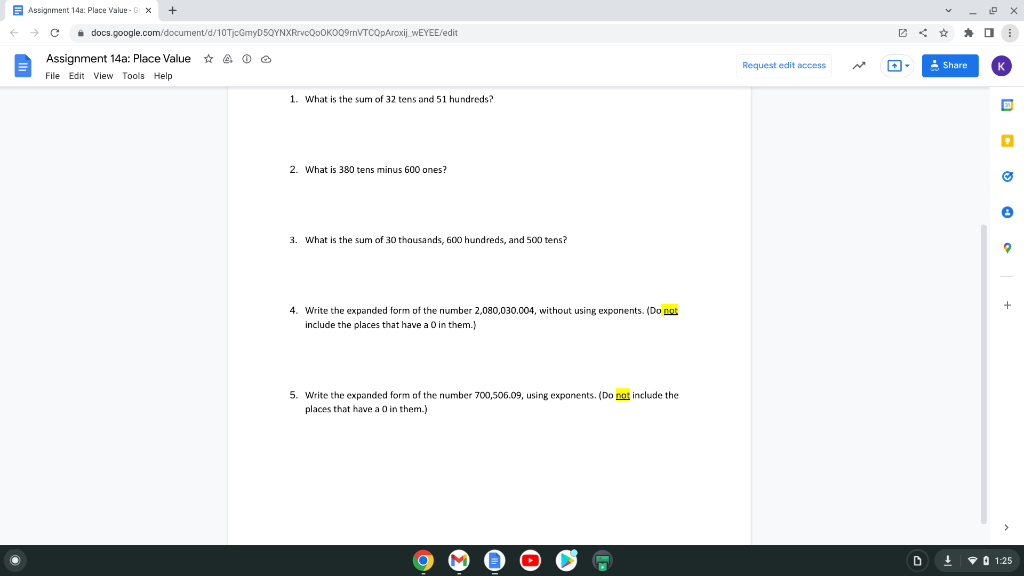1024x576 pixels.
Task: Bookmark this page with the star
Action: 944,33
